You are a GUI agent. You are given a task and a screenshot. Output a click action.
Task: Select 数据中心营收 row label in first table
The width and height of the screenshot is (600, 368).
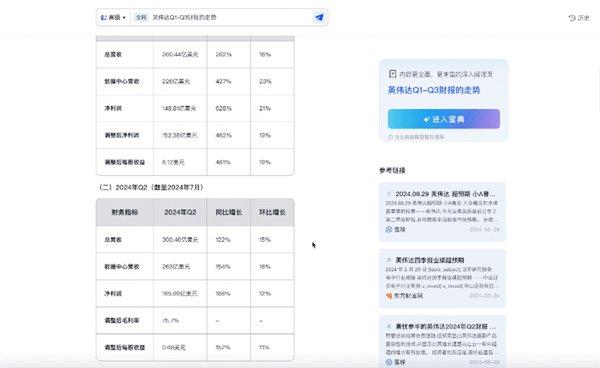pos(122,81)
